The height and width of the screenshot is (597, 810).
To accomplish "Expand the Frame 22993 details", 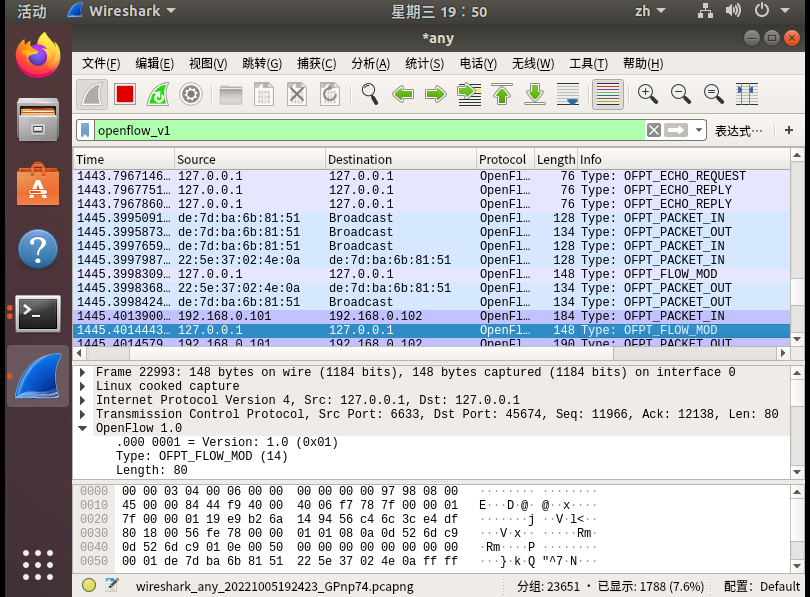I will pyautogui.click(x=83, y=372).
